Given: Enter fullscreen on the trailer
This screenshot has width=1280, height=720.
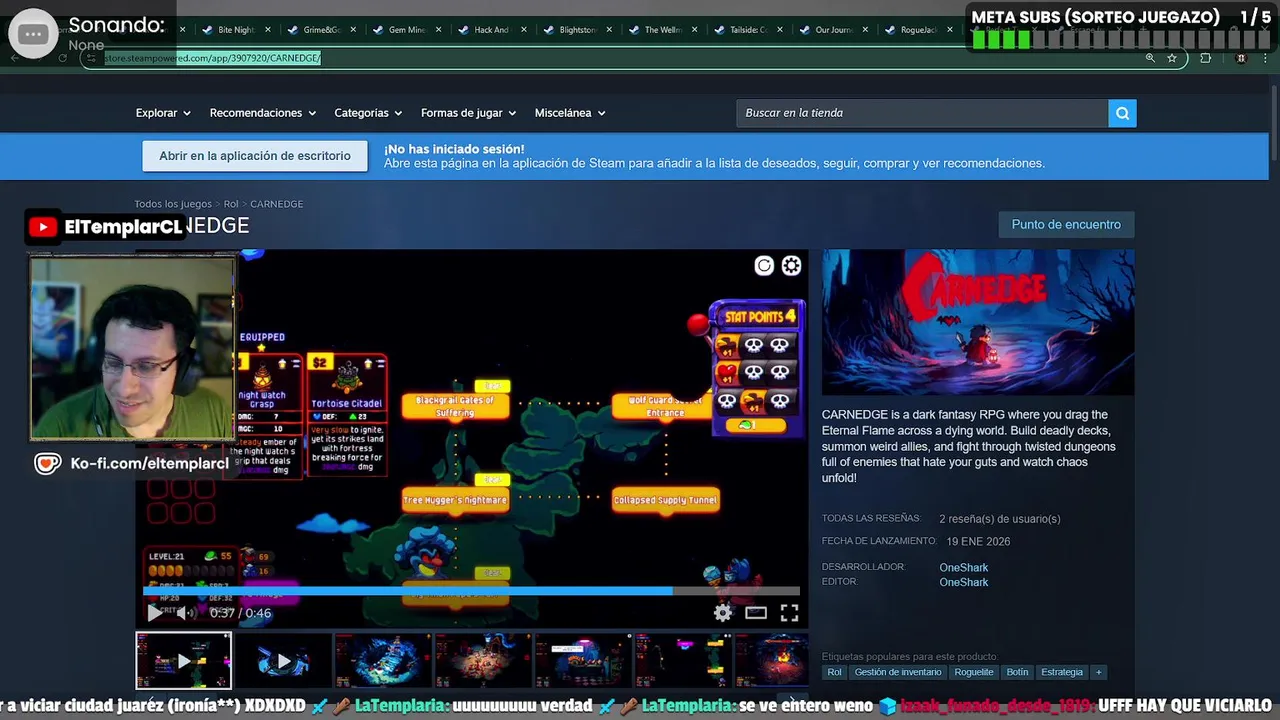Looking at the screenshot, I should tap(789, 613).
